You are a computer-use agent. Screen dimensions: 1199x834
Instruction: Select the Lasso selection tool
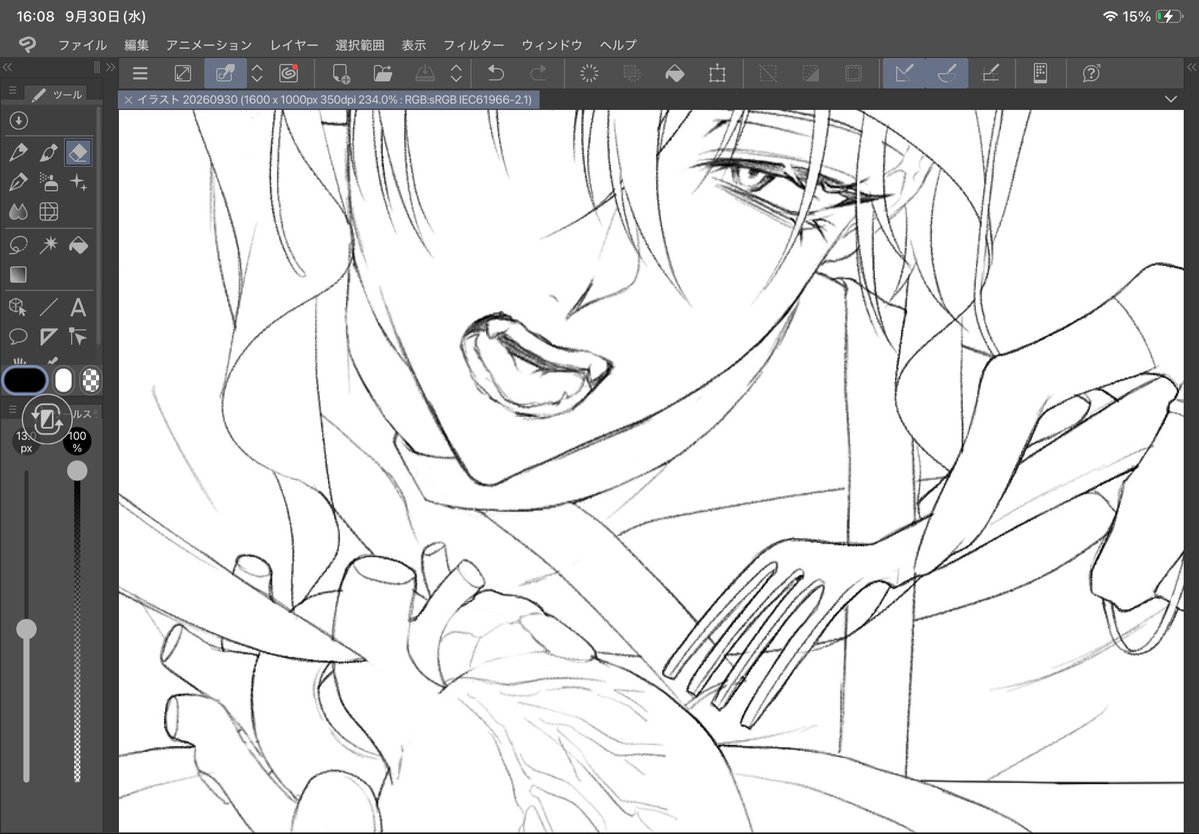pos(18,245)
